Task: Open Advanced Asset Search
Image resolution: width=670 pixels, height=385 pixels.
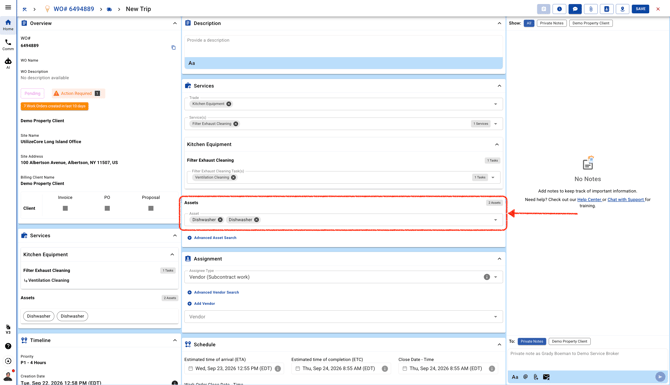Action: tap(212, 238)
